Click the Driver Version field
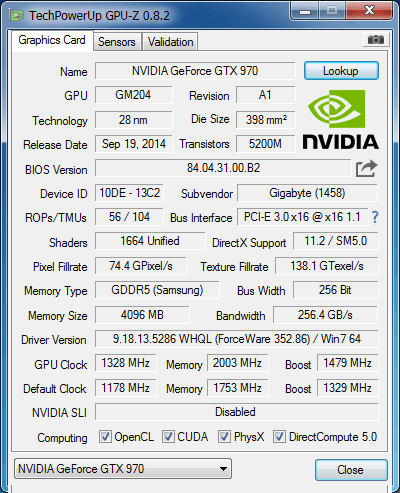 [237, 339]
